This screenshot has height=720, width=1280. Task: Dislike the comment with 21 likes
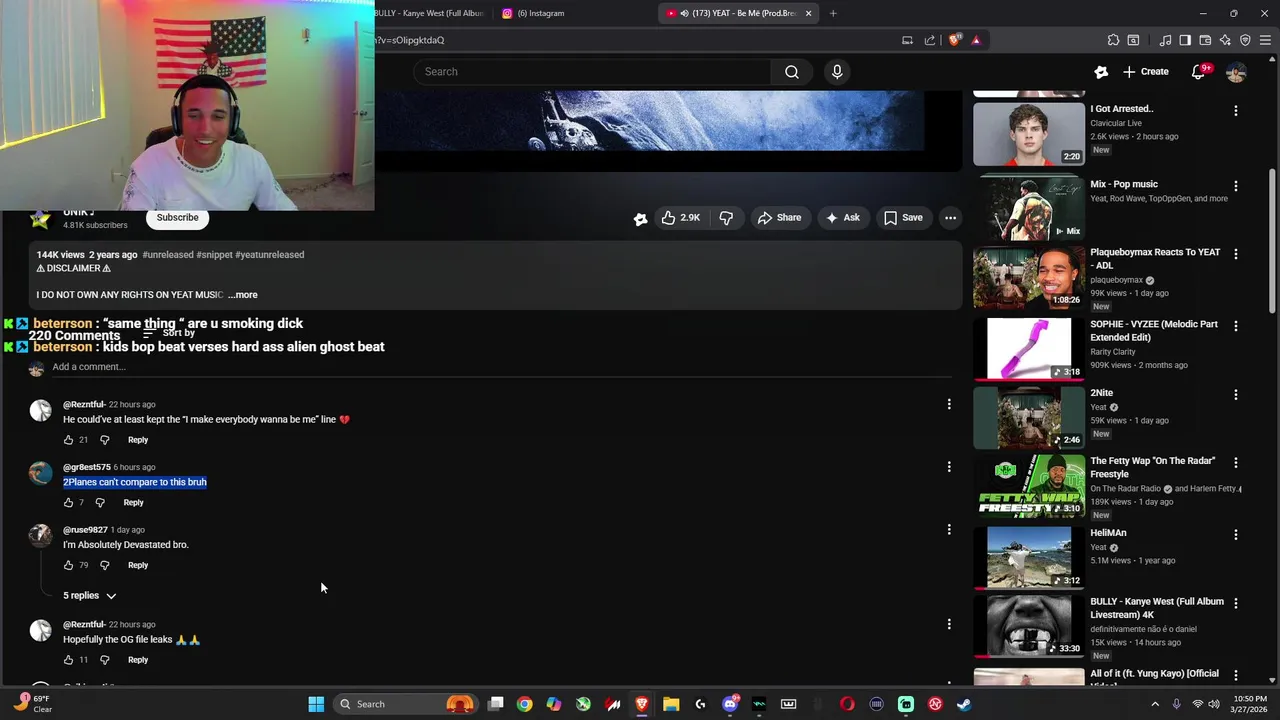(x=104, y=440)
